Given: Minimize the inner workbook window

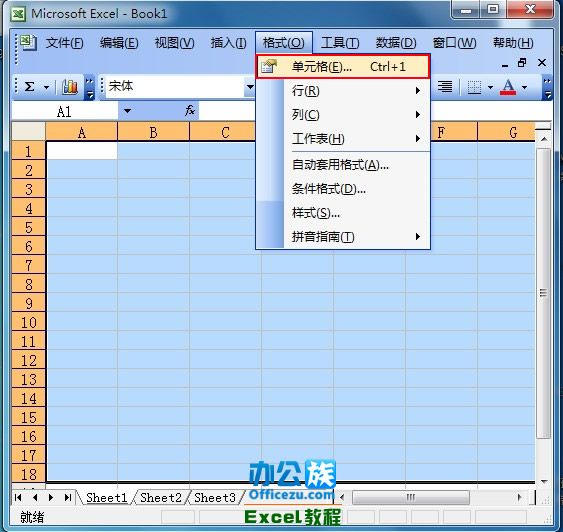Looking at the screenshot, I should click(505, 65).
